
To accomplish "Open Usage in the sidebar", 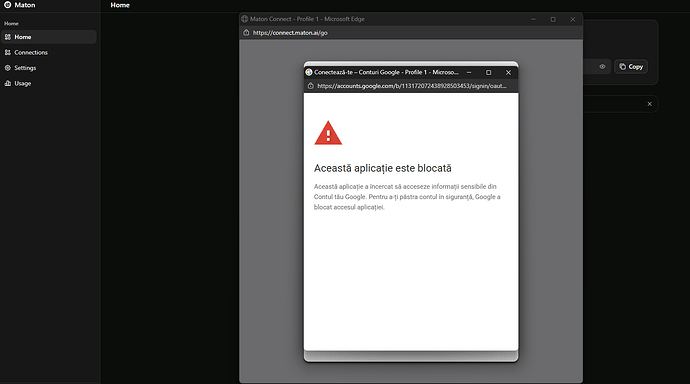I will coord(49,83).
